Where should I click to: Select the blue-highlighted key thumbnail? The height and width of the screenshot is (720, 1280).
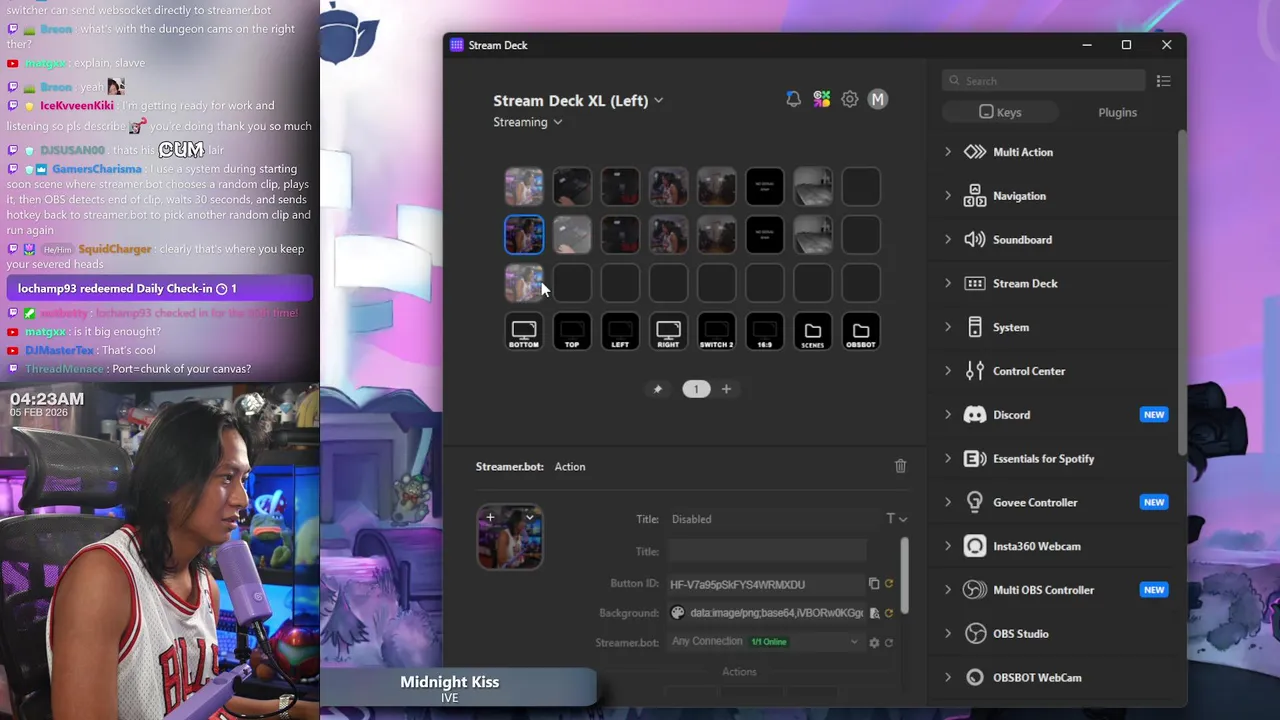(x=524, y=235)
